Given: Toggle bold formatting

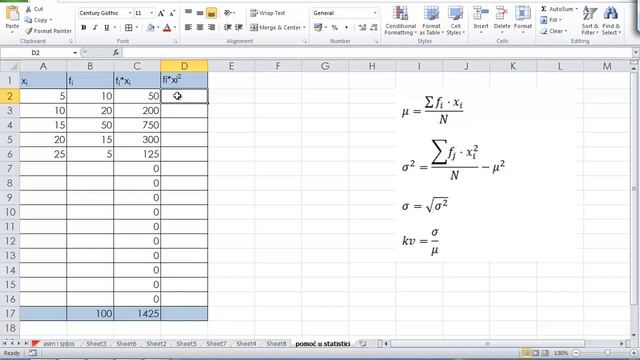Looking at the screenshot, I should [84, 27].
